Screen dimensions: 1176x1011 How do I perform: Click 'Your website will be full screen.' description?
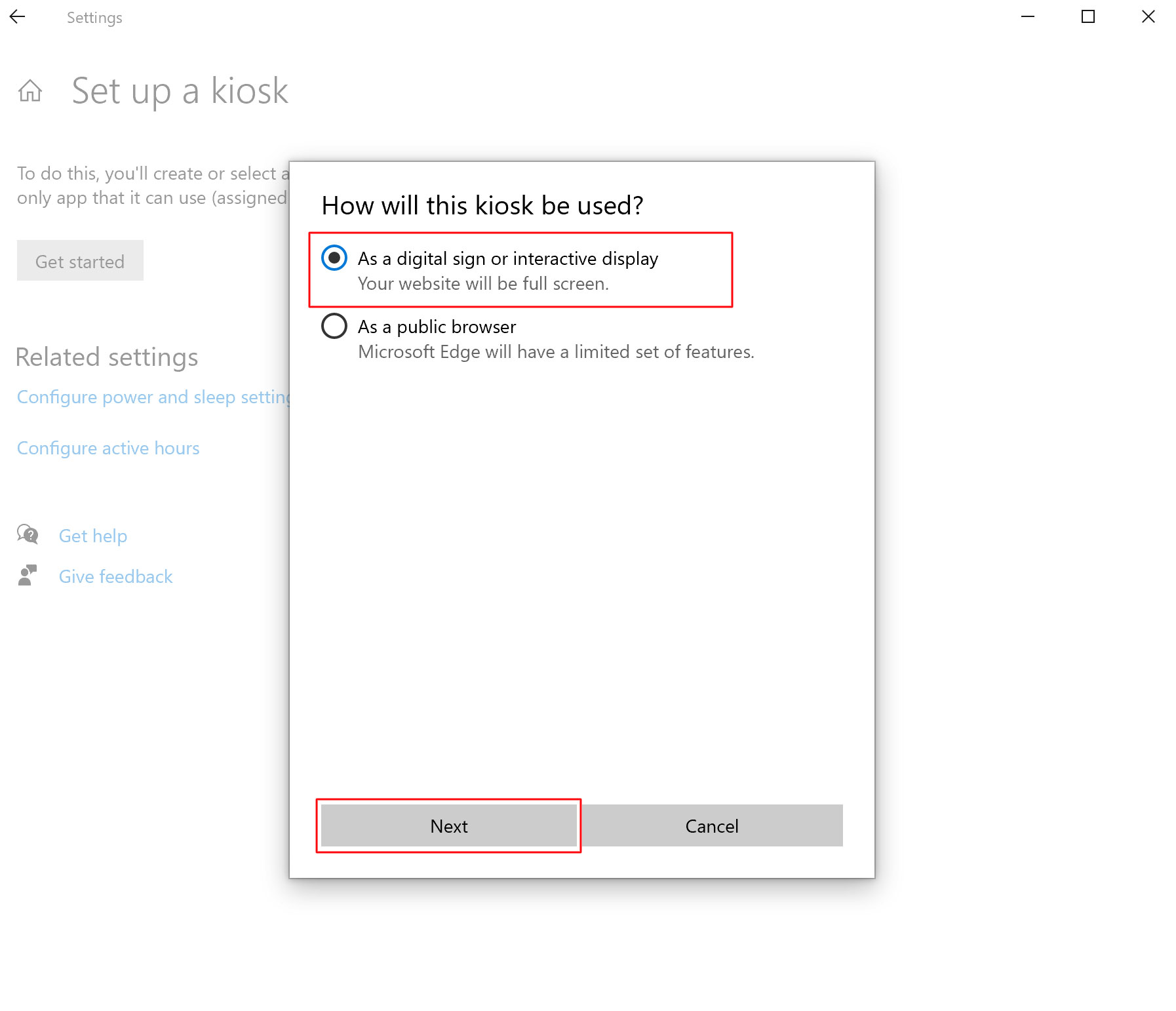483,284
